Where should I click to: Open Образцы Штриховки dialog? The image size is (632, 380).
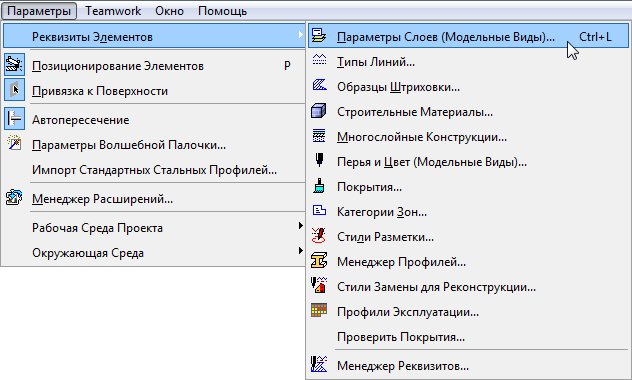[x=398, y=87]
